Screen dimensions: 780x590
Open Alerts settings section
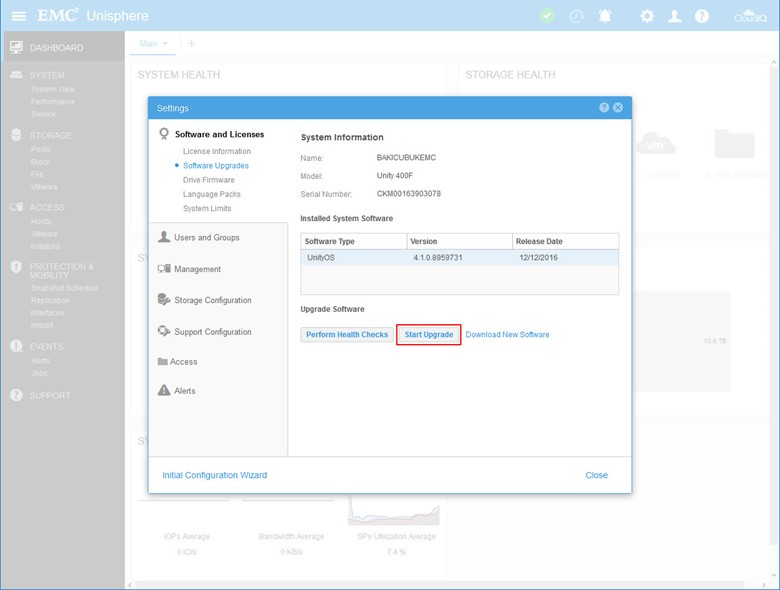click(x=185, y=391)
